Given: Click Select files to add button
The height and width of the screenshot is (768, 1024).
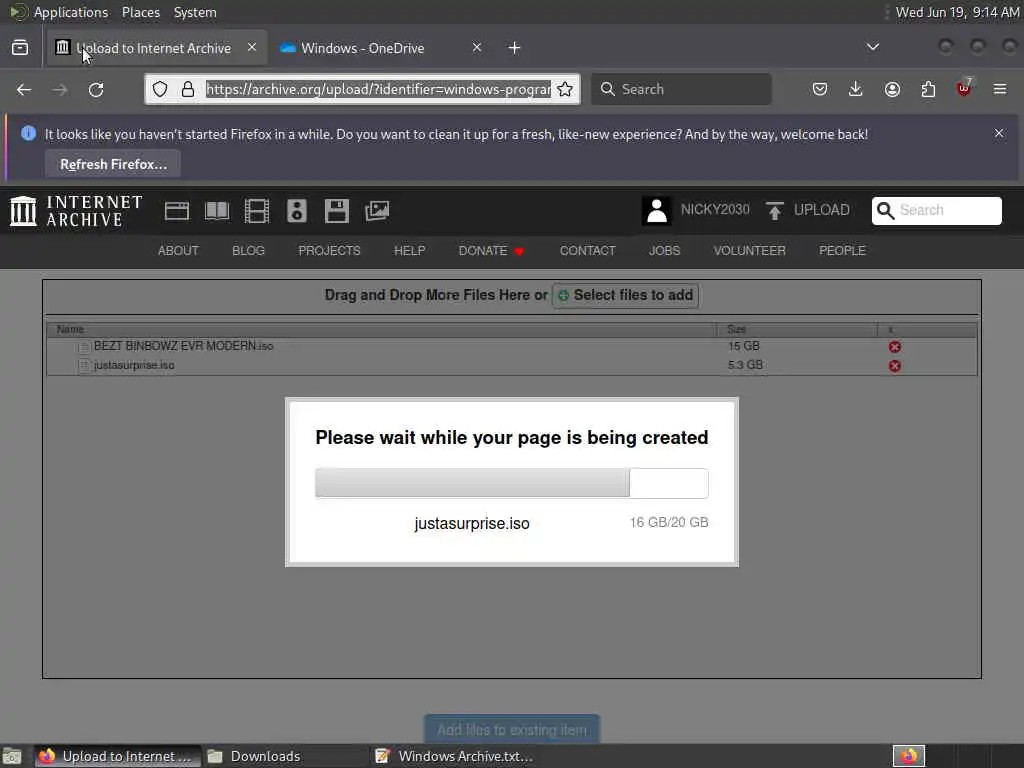Looking at the screenshot, I should (x=626, y=295).
